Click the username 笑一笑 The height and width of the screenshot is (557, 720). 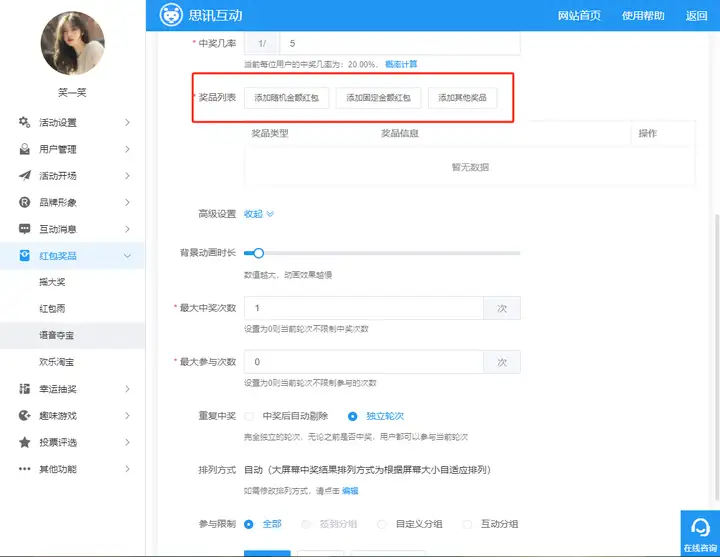(x=72, y=92)
